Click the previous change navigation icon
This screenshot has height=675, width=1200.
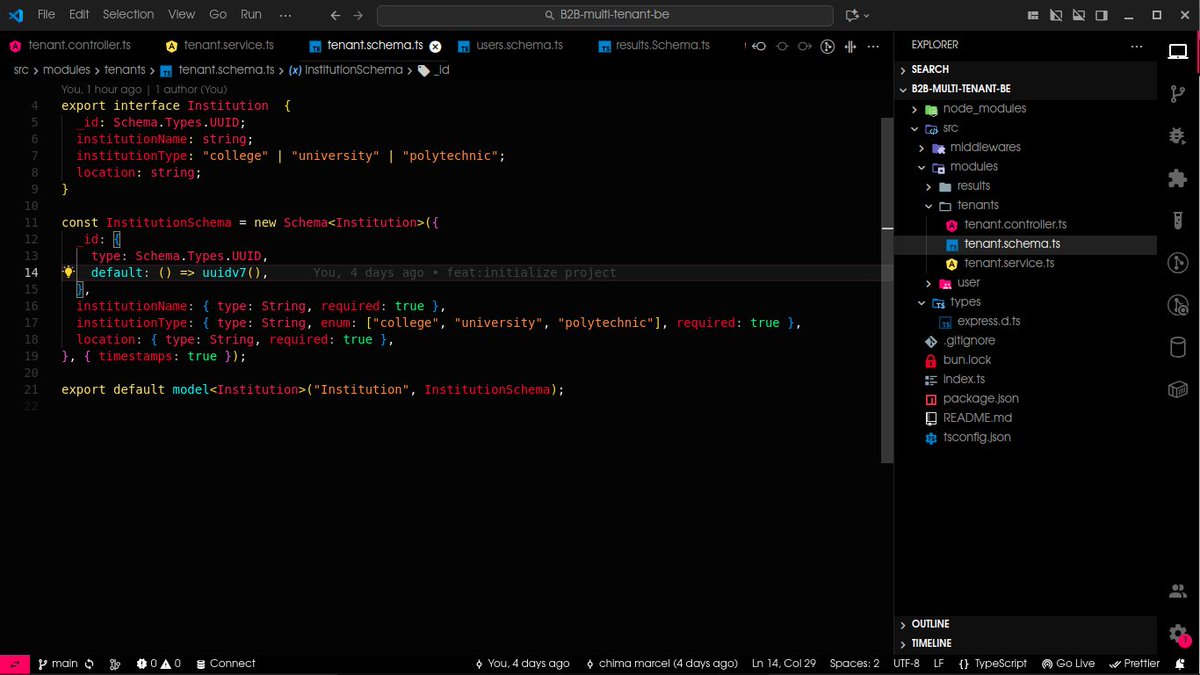click(x=759, y=46)
